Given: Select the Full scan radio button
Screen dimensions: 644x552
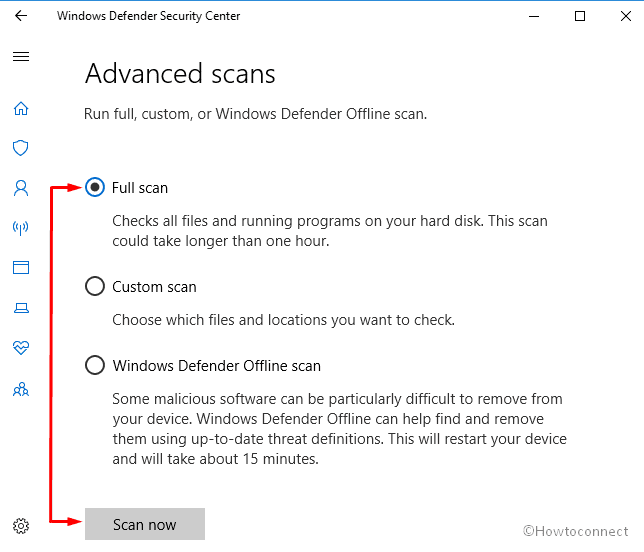Looking at the screenshot, I should [x=95, y=187].
